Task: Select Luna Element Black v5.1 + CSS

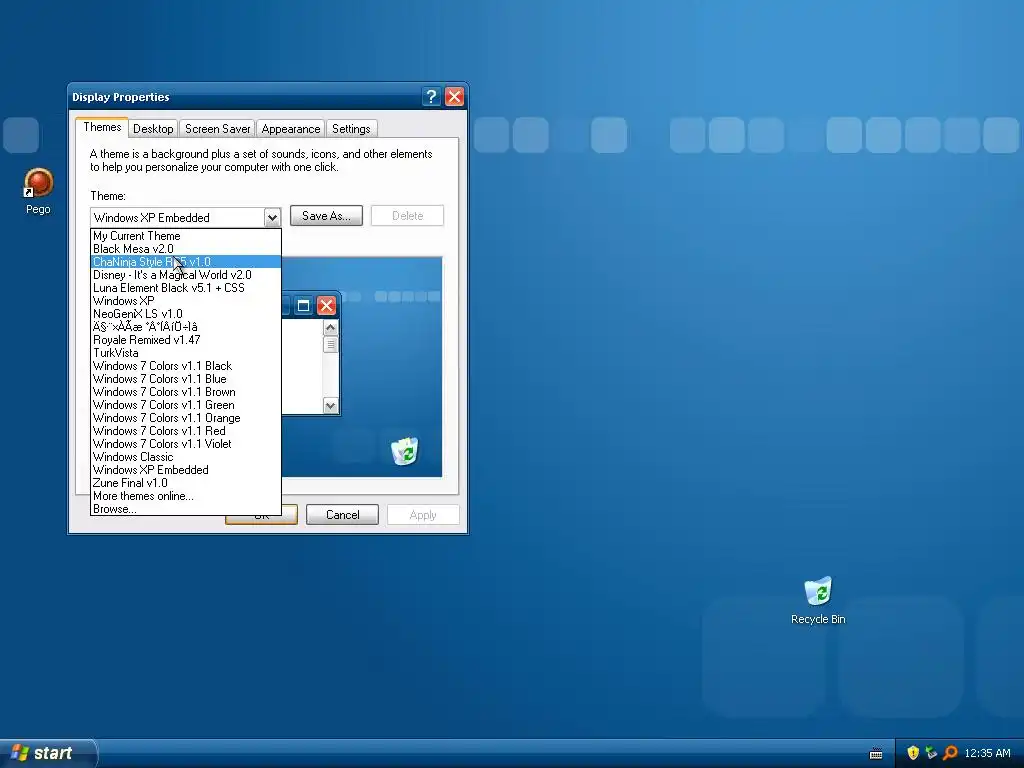Action: coord(185,288)
